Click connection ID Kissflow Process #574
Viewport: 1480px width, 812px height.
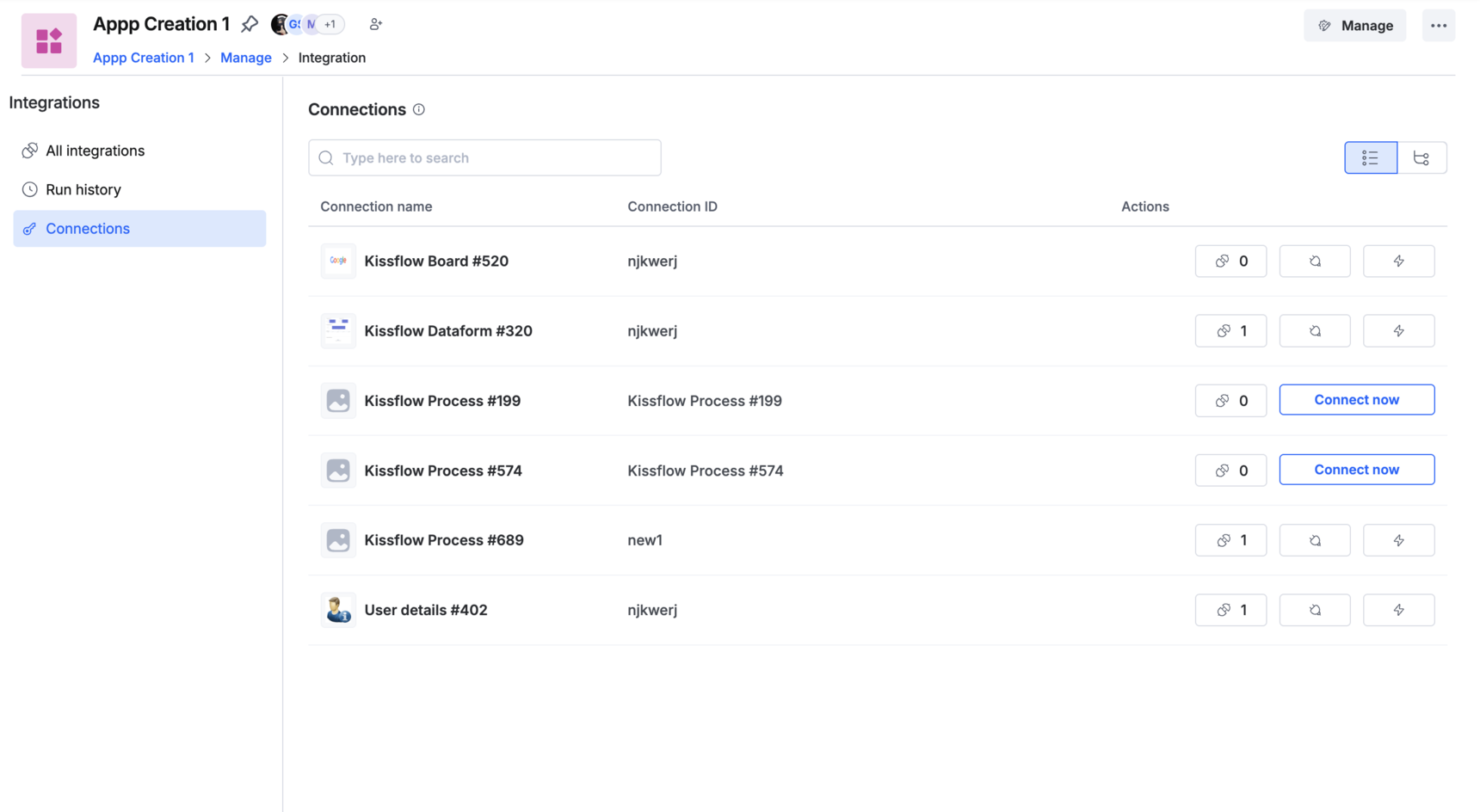pyautogui.click(x=706, y=471)
